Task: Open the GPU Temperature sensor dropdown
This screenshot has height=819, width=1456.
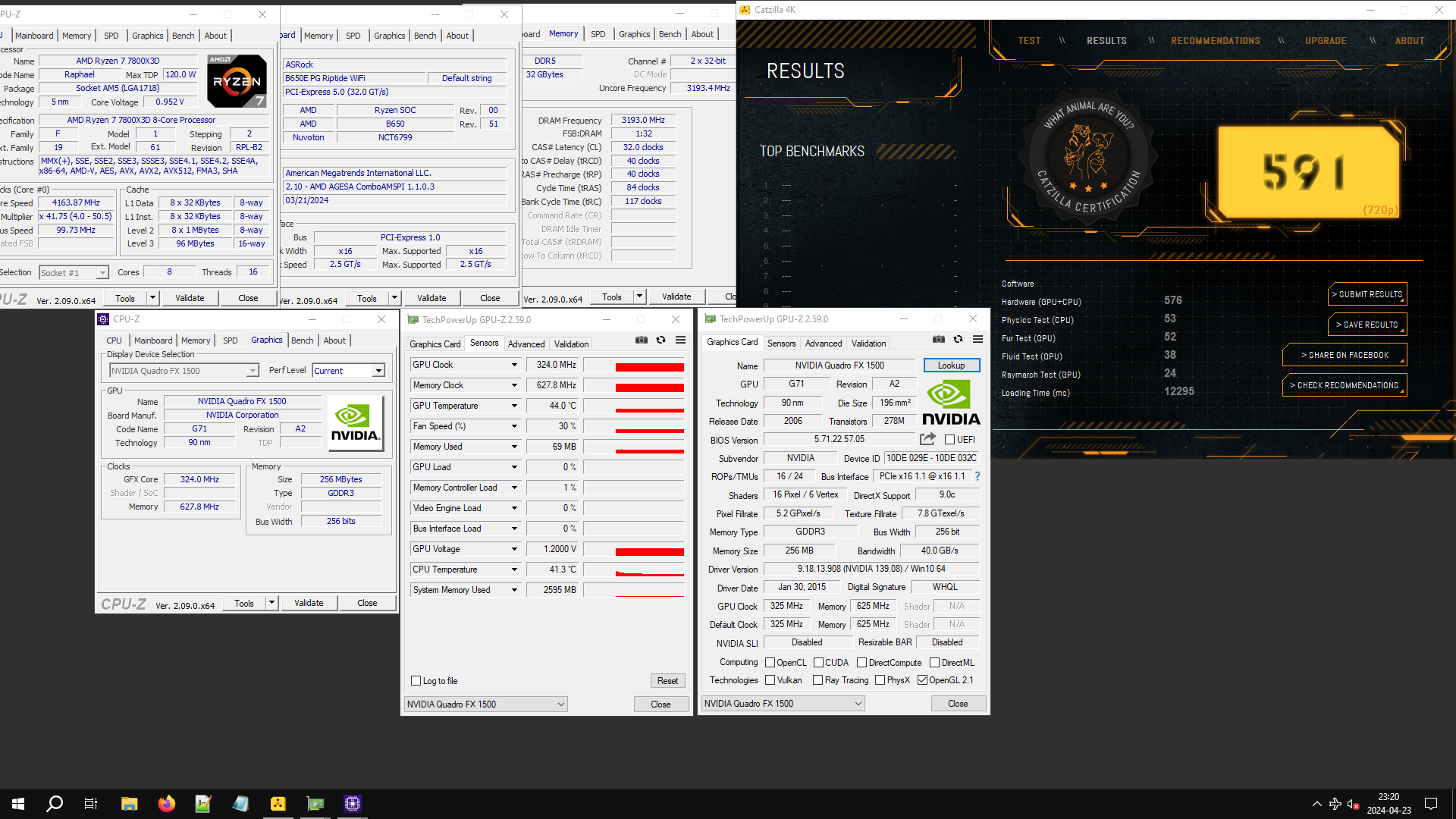Action: point(514,406)
